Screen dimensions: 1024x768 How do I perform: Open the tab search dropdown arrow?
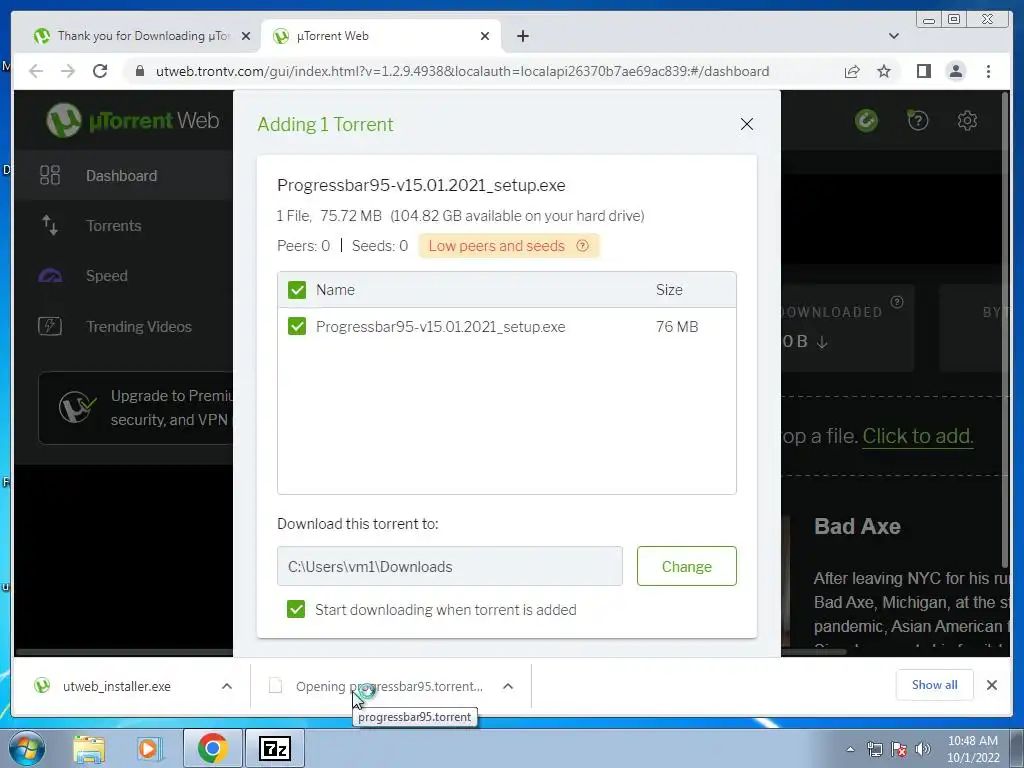pyautogui.click(x=893, y=36)
